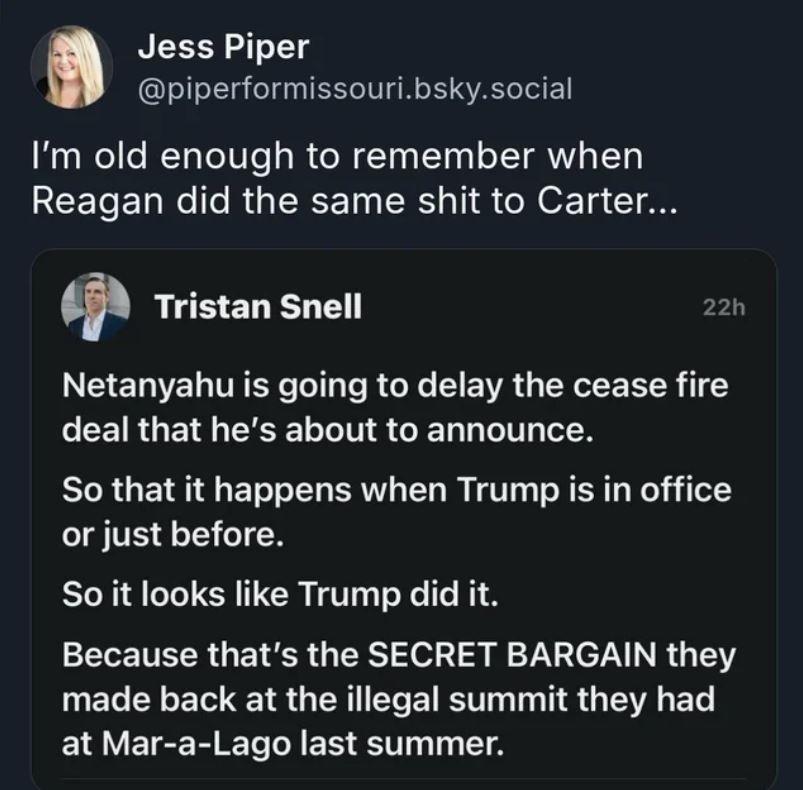
Task: Click the line "I'm old enough to remember when"
Action: click(339, 158)
